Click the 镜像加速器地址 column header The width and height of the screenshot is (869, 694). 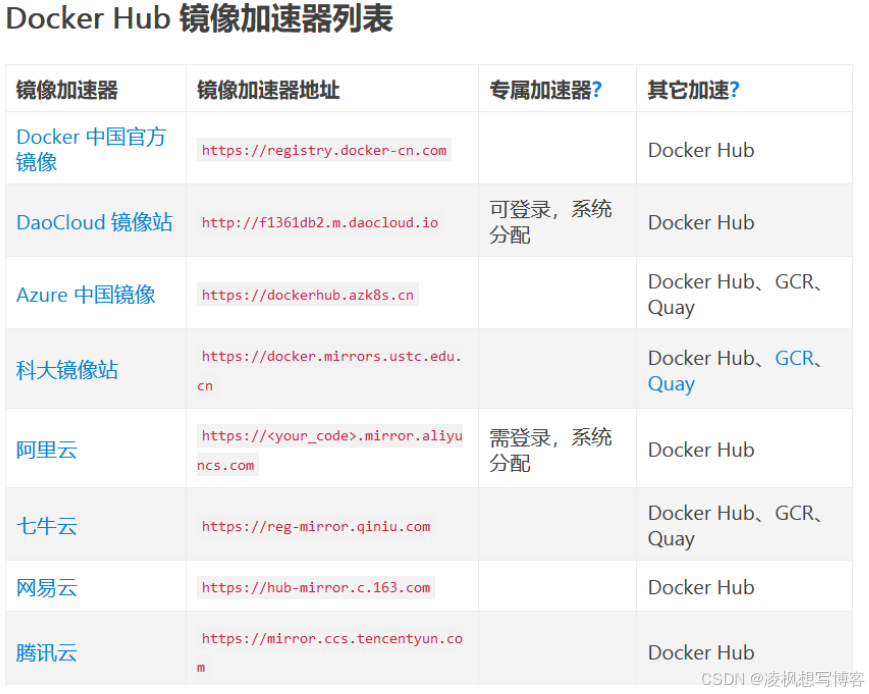coord(268,90)
